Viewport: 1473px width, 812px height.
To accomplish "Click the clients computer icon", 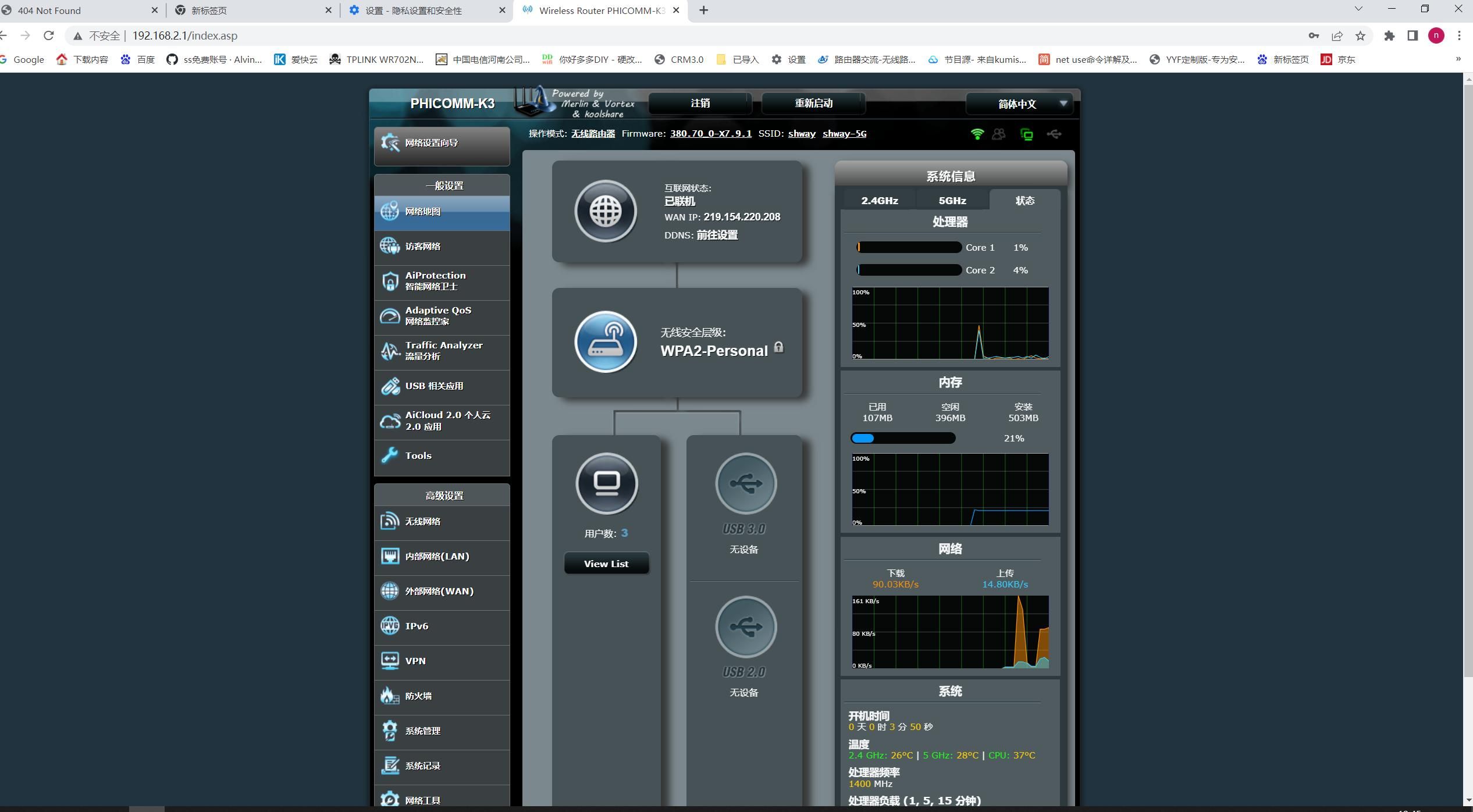I will point(607,483).
